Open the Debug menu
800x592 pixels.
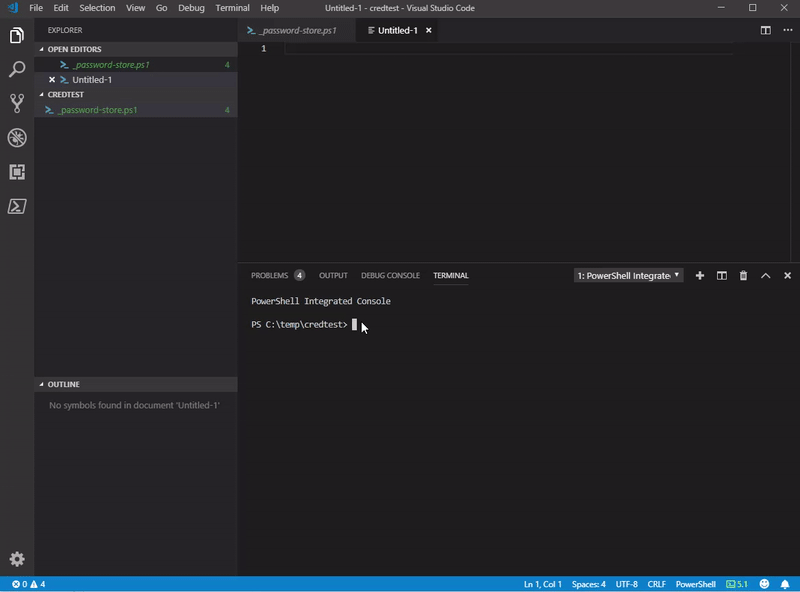pos(191,8)
